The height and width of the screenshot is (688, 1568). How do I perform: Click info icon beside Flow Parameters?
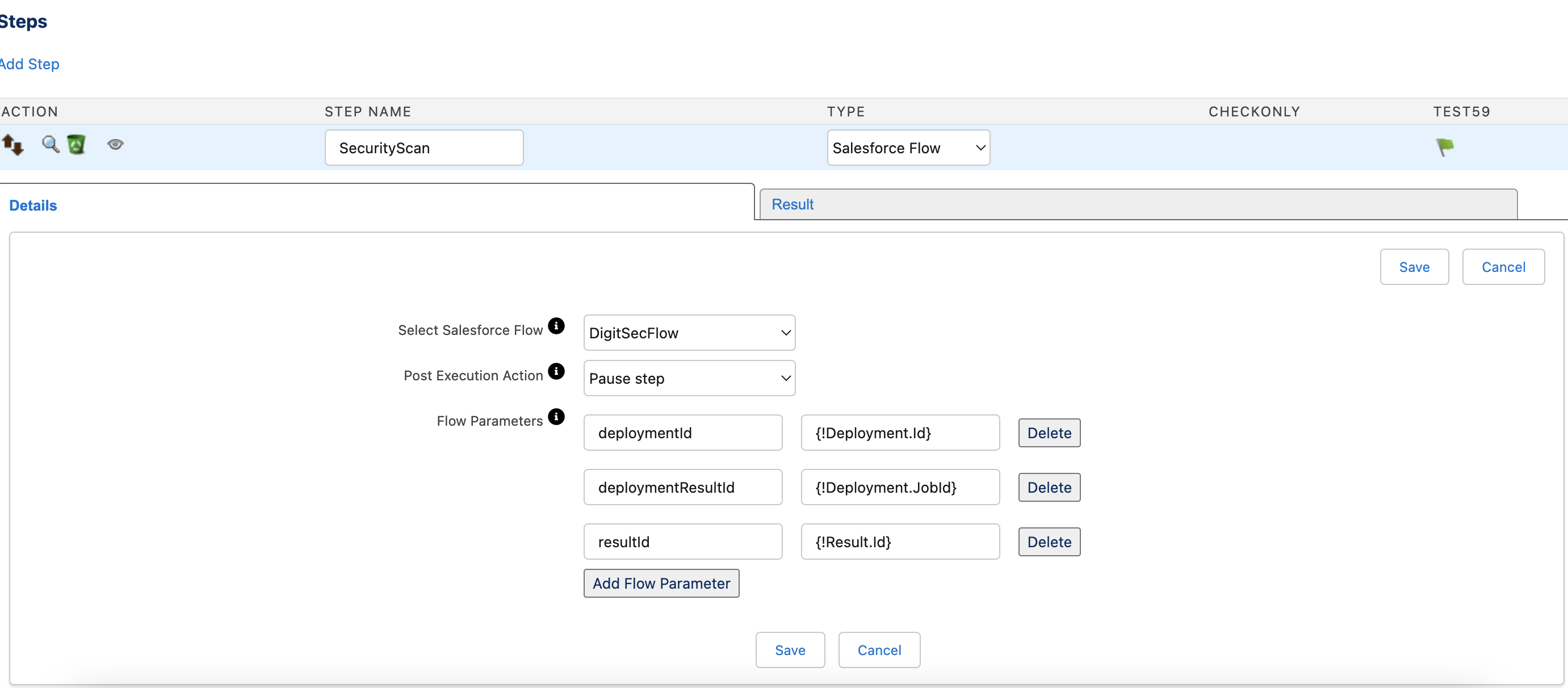pos(556,417)
